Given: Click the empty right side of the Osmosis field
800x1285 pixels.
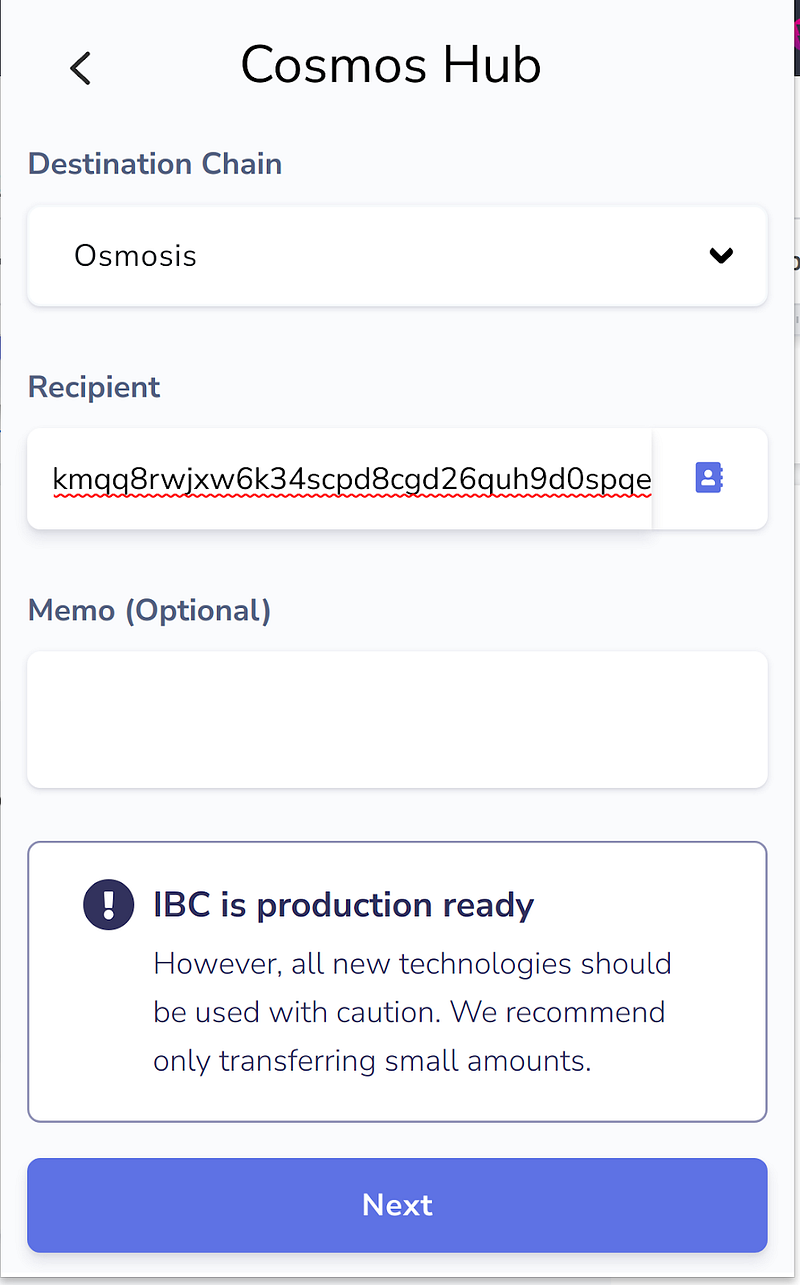Looking at the screenshot, I should coord(450,256).
